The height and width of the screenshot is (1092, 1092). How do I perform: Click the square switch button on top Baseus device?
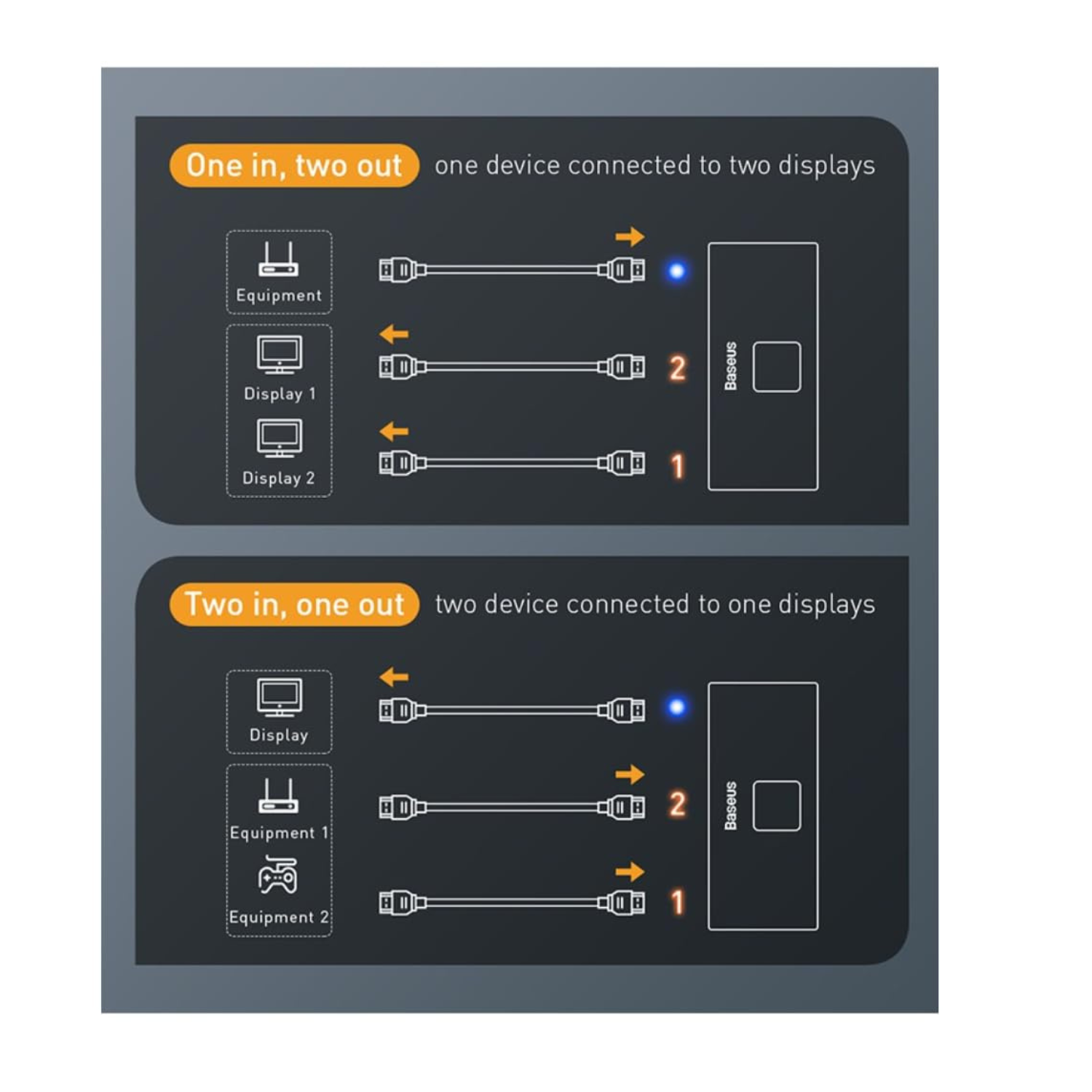[x=777, y=367]
